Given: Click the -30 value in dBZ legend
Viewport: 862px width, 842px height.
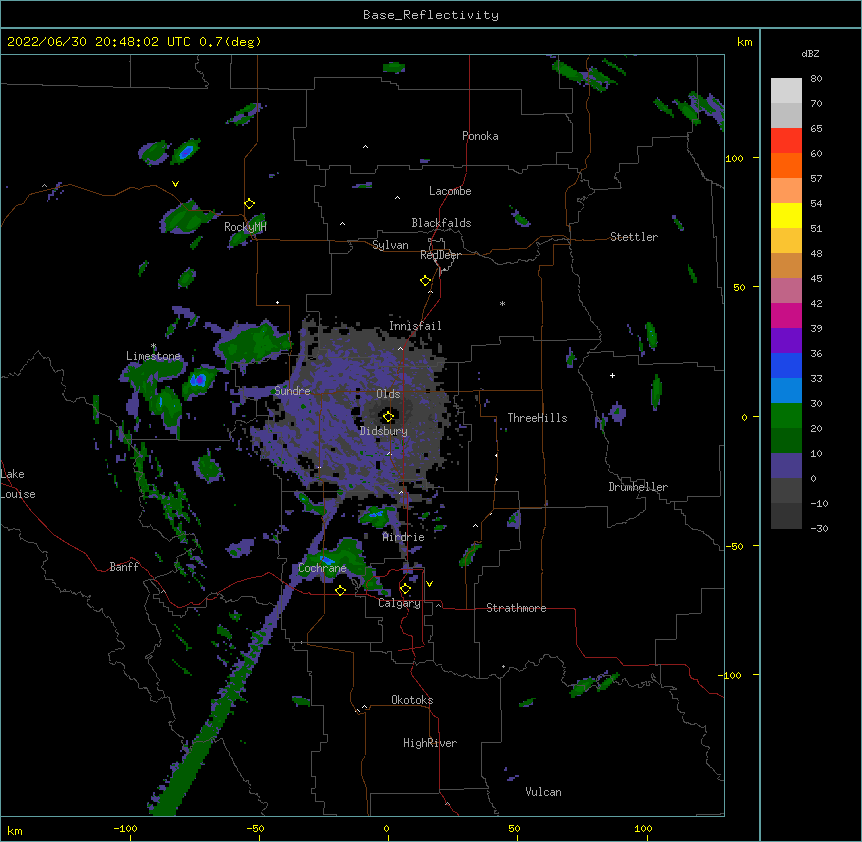Looking at the screenshot, I should (x=819, y=529).
